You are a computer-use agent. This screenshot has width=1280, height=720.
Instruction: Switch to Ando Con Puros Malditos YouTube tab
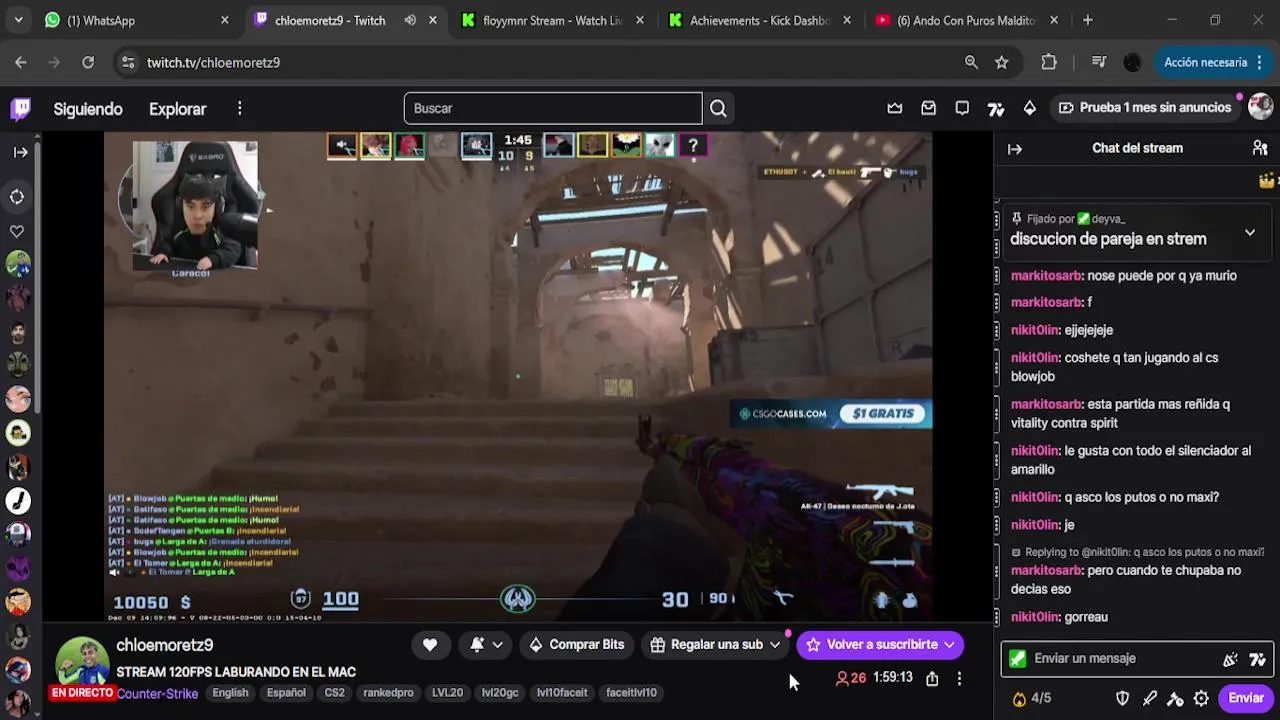coord(966,20)
